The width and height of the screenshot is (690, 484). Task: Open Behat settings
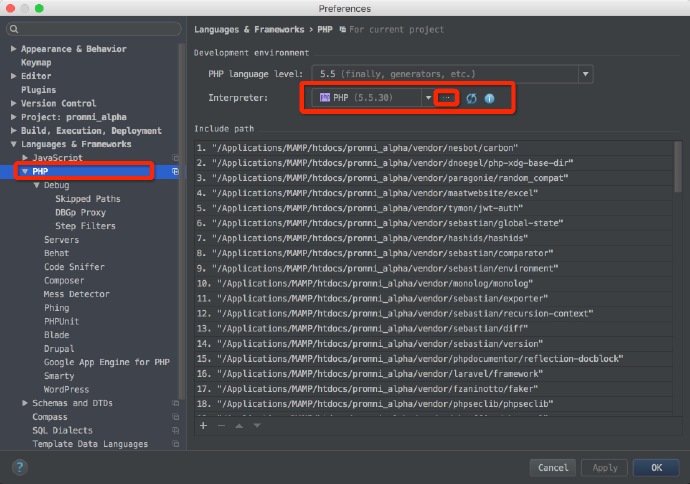56,253
